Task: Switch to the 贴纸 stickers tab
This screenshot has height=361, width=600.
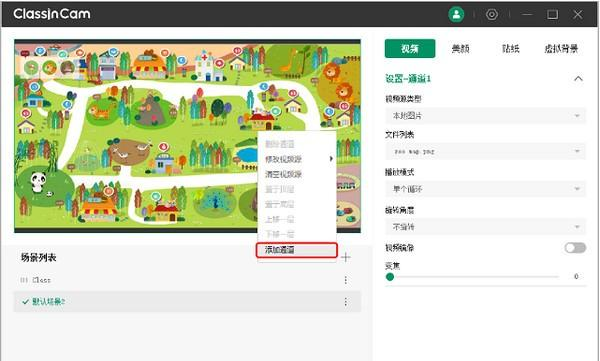Action: pos(510,49)
